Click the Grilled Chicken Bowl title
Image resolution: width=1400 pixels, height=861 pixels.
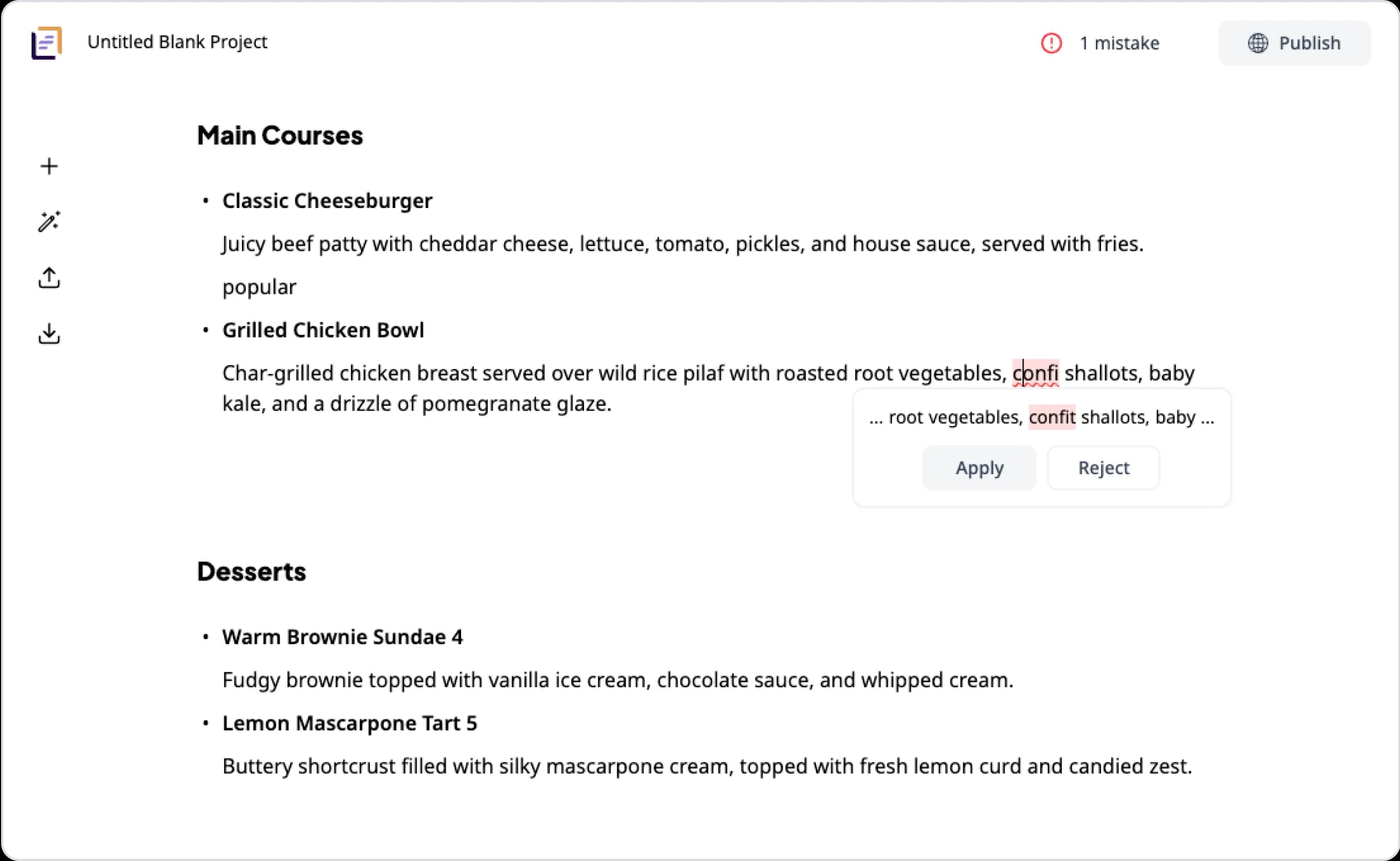(323, 330)
